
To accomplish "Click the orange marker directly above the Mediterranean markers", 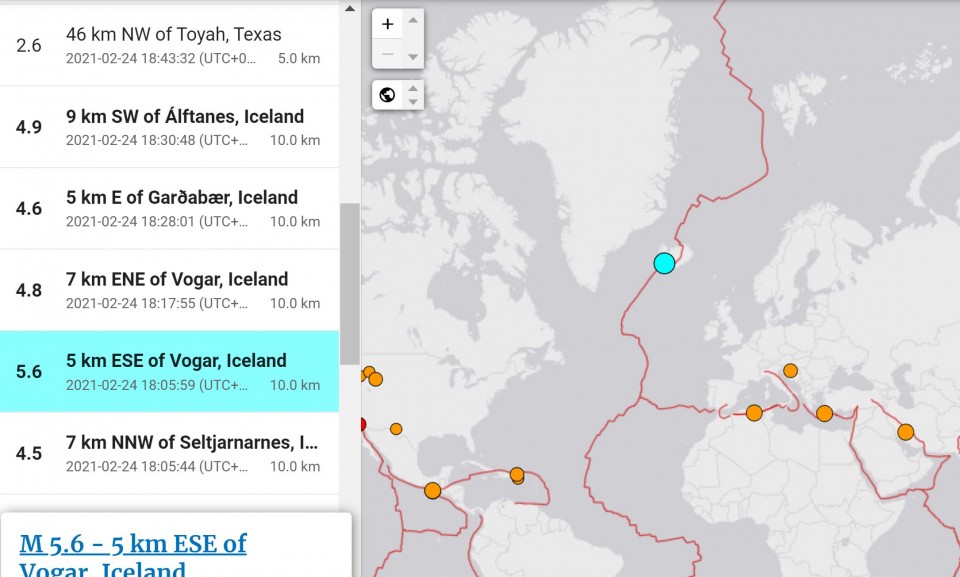I will 790,371.
